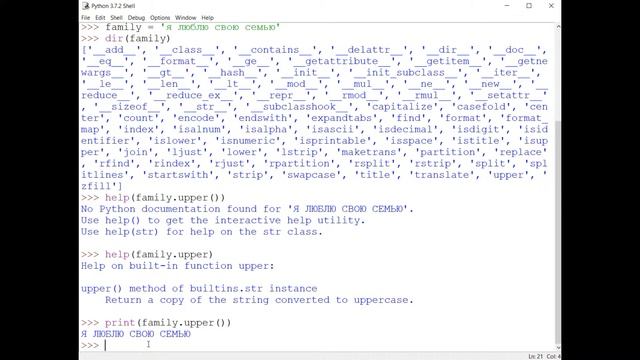Open the File menu
Viewport: 640px width, 360px height.
pos(85,18)
